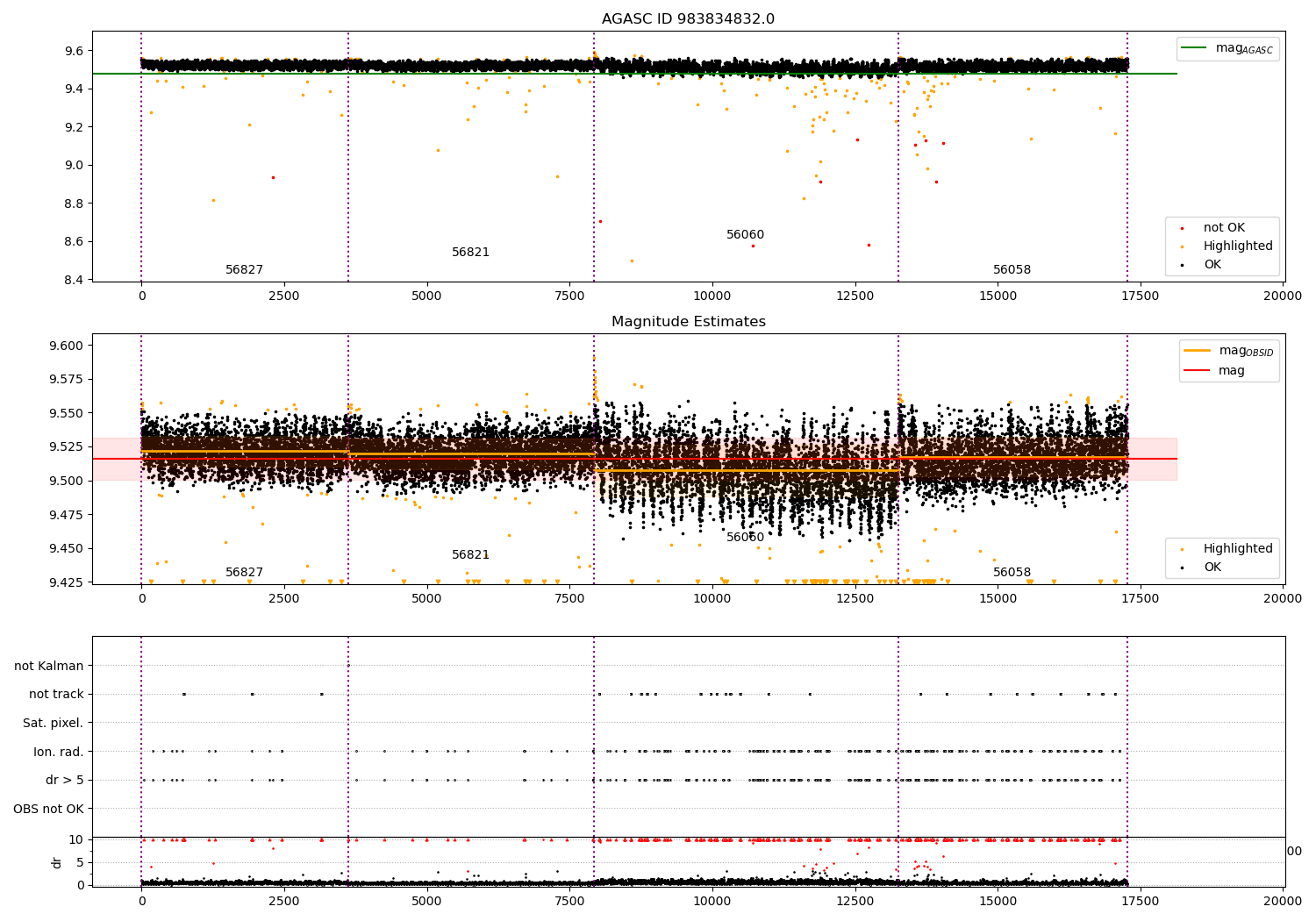
Task: Click the rotated 'dr' y-axis label
Action: click(57, 862)
